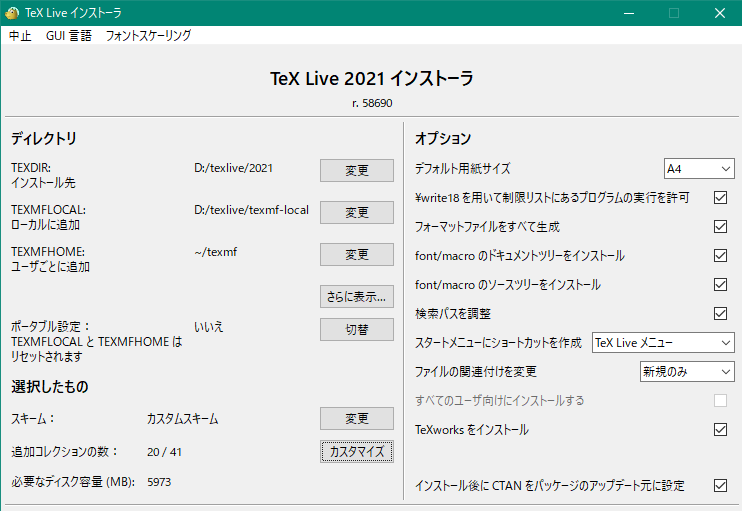The height and width of the screenshot is (511, 742).
Task: Toggle CTAN update source checkbox
Action: [720, 485]
